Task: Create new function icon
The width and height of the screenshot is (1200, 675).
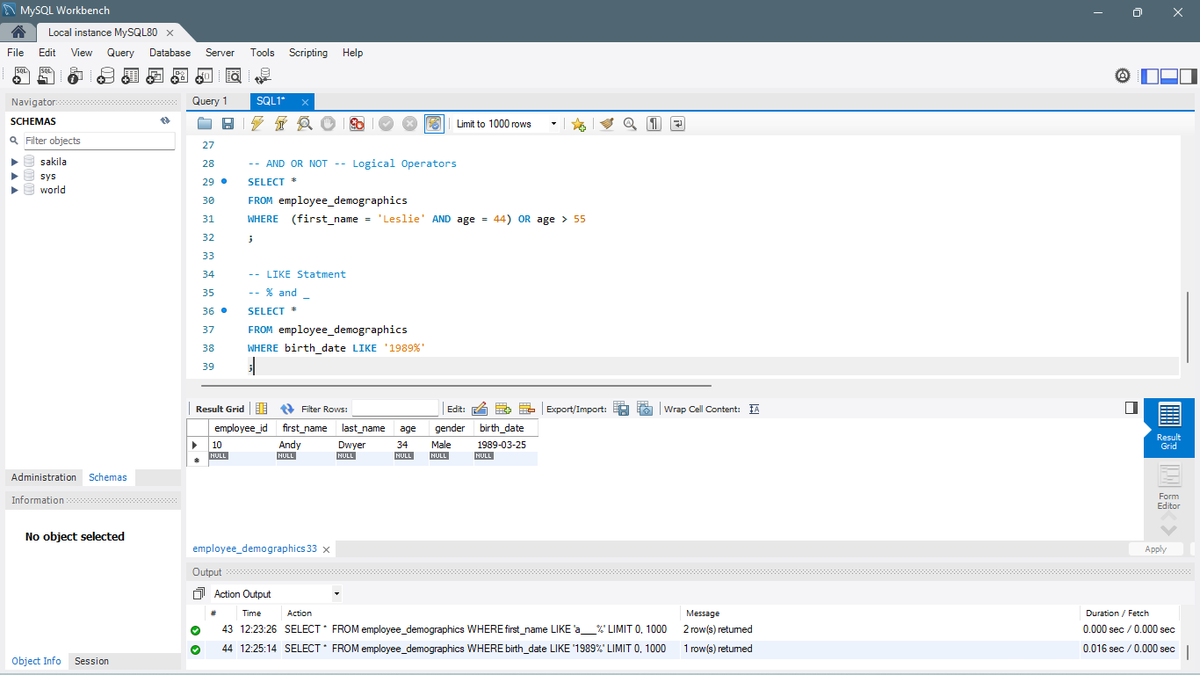Action: tap(203, 75)
